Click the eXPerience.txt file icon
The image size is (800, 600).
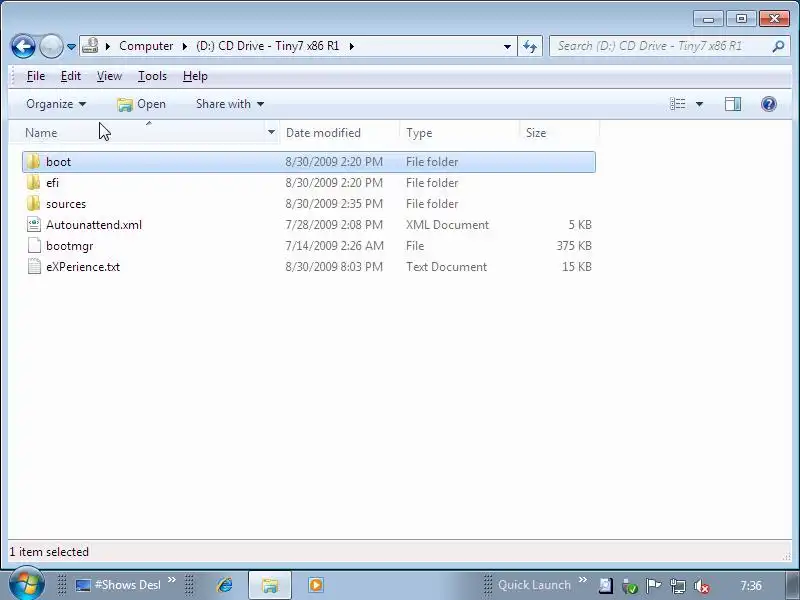tap(34, 266)
